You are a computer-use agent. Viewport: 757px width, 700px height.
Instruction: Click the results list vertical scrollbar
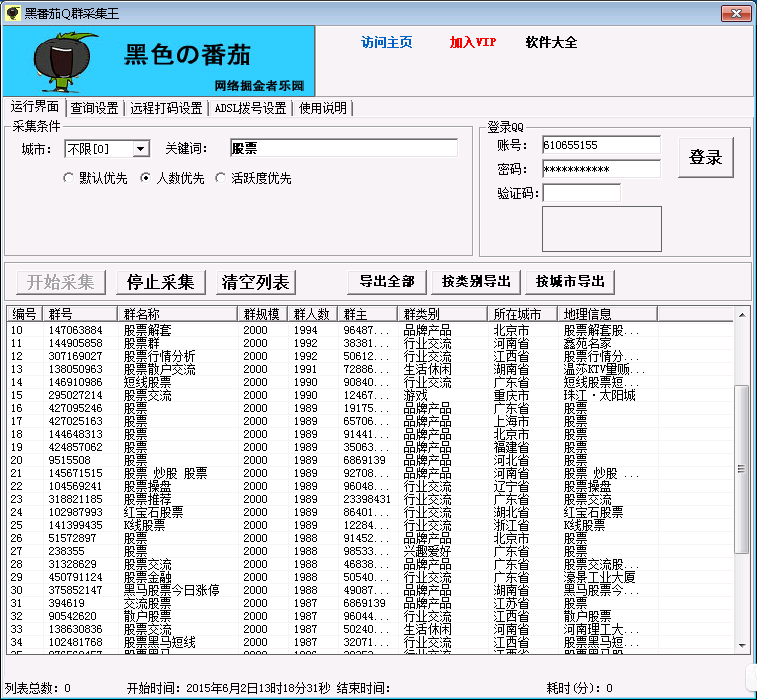click(741, 470)
